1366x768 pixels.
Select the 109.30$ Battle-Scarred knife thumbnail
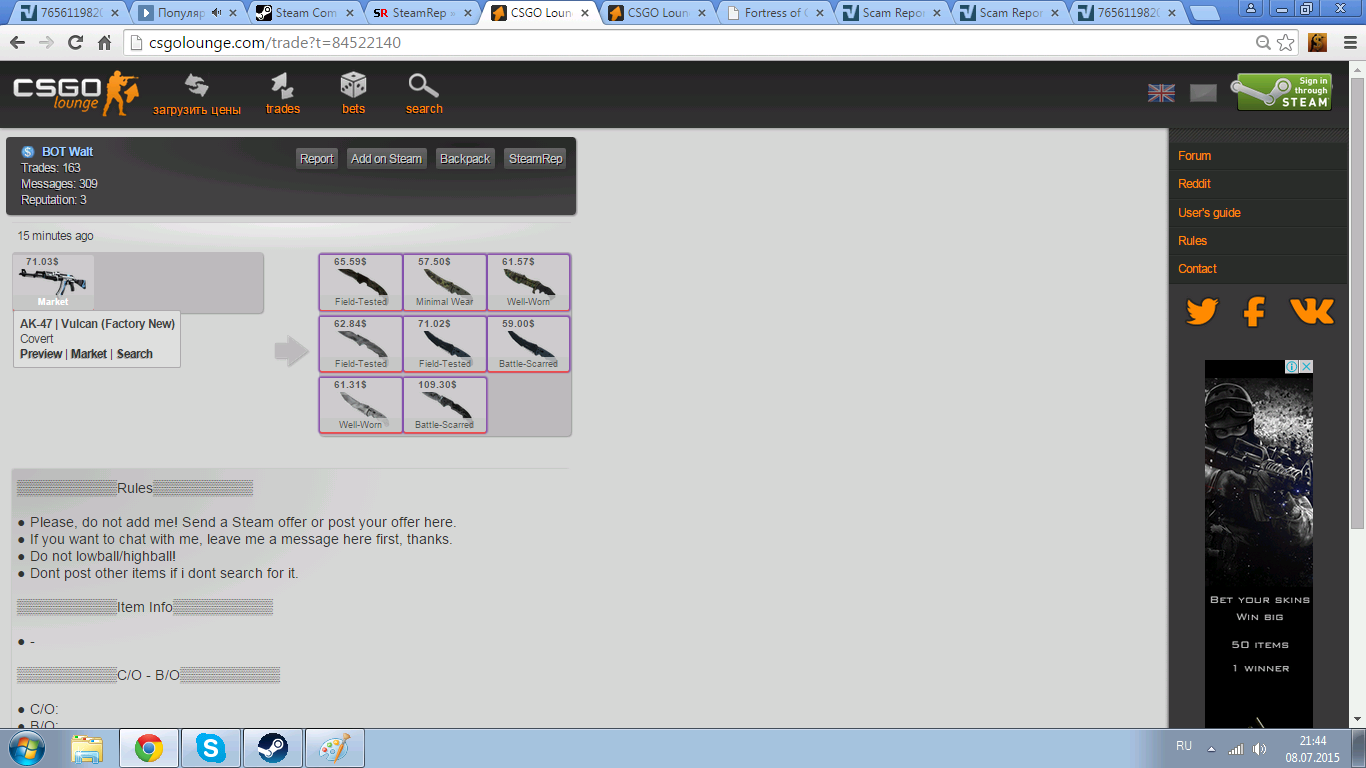[445, 405]
